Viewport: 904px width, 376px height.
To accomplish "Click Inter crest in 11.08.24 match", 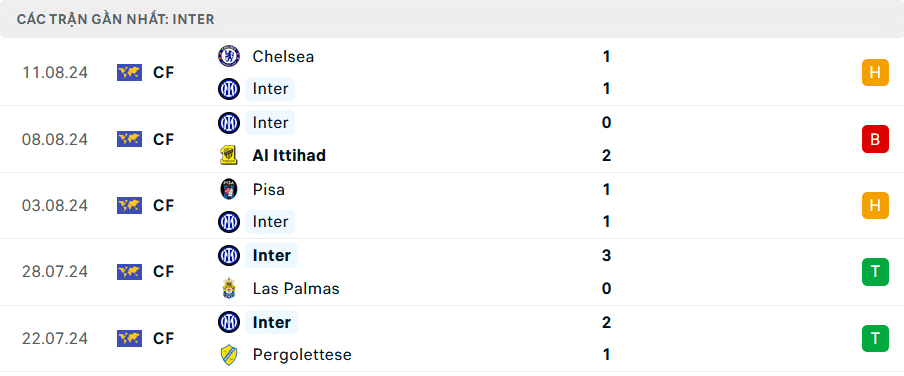I will 229,89.
